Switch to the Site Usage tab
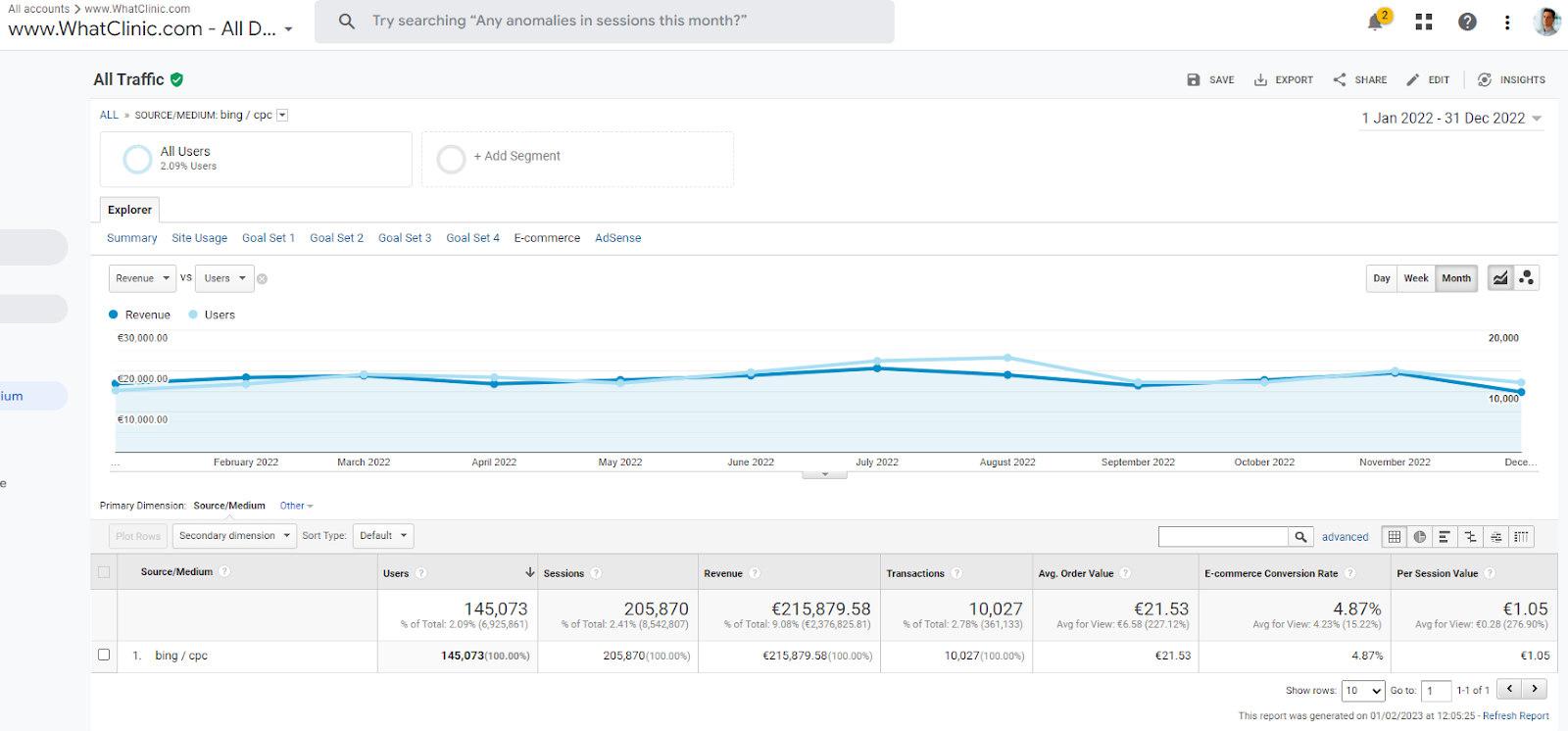The image size is (1568, 731). point(199,238)
